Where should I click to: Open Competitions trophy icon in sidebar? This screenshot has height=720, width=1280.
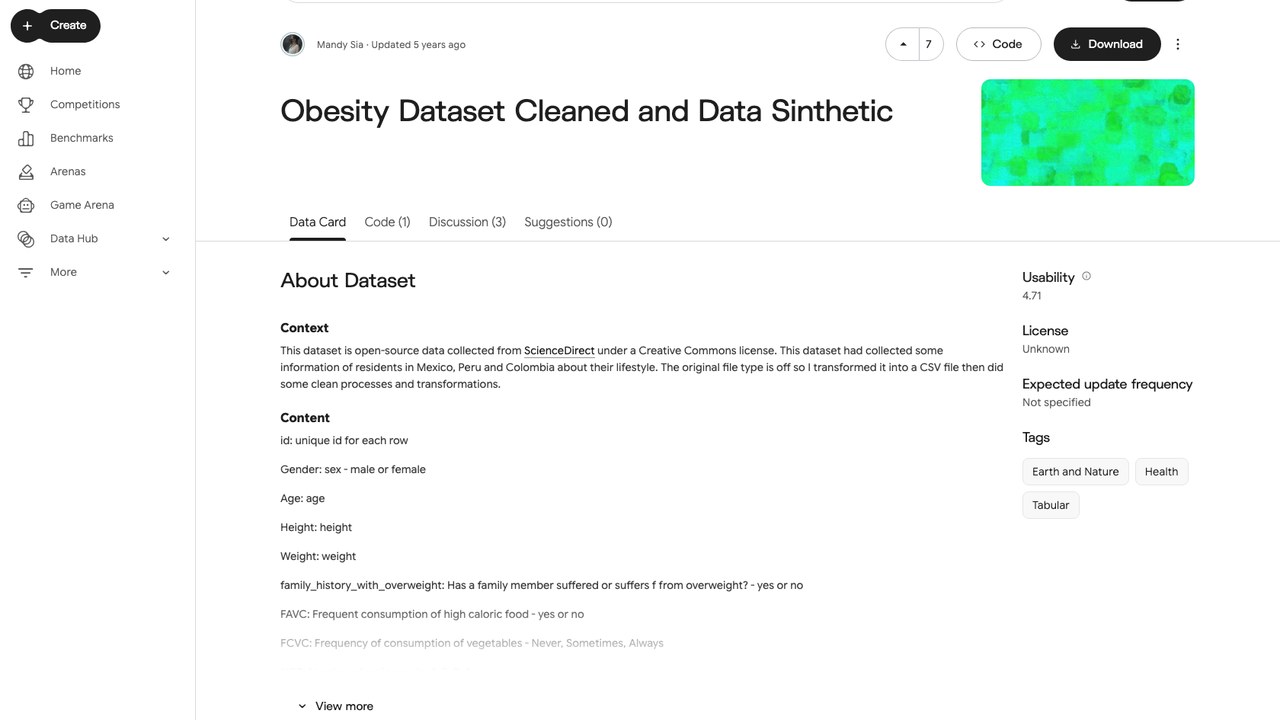[26, 104]
